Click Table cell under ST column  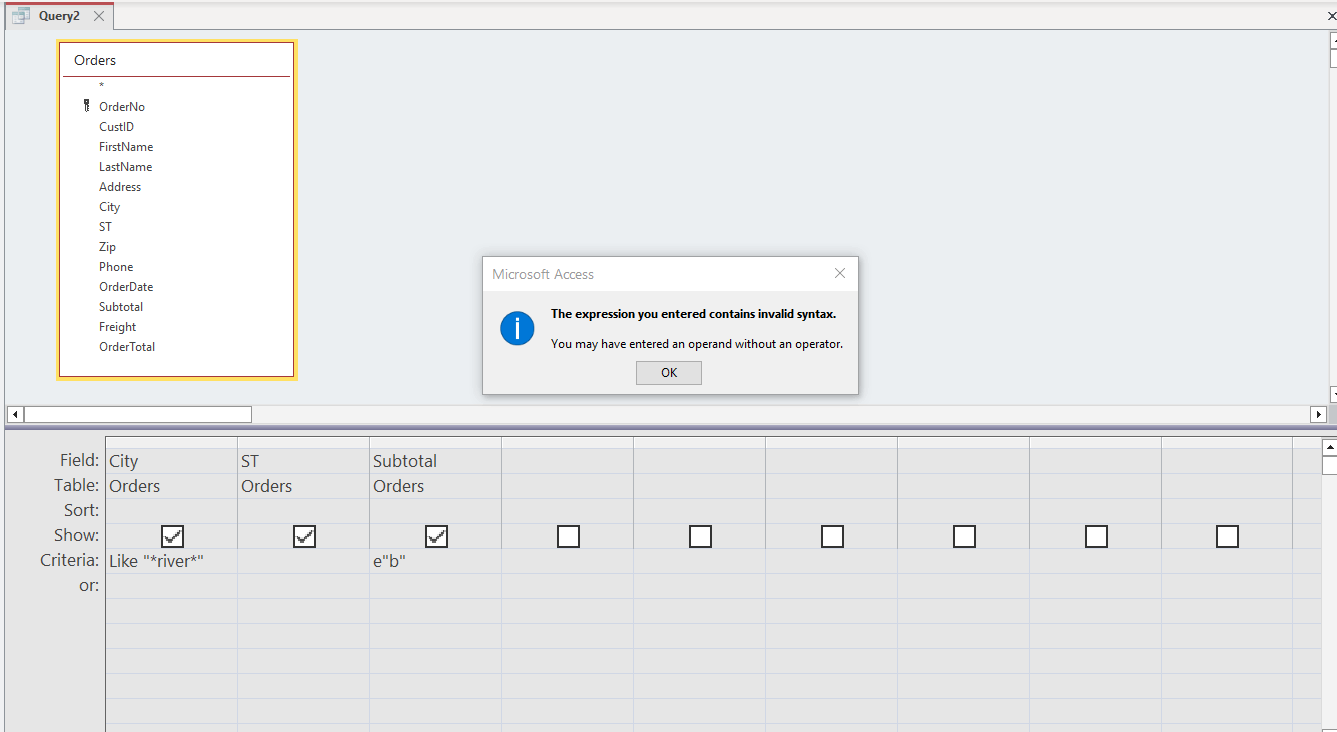[x=303, y=486]
